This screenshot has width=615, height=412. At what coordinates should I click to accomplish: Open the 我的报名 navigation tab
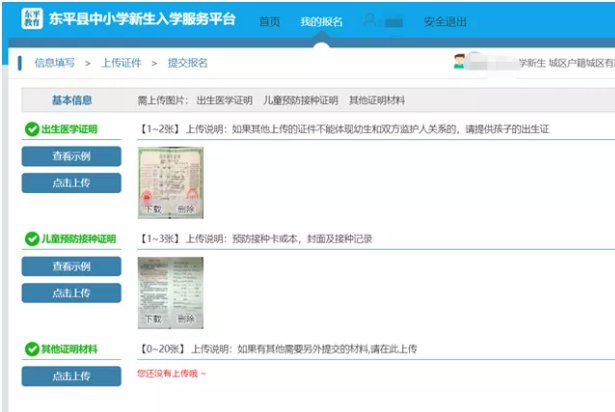[320, 21]
